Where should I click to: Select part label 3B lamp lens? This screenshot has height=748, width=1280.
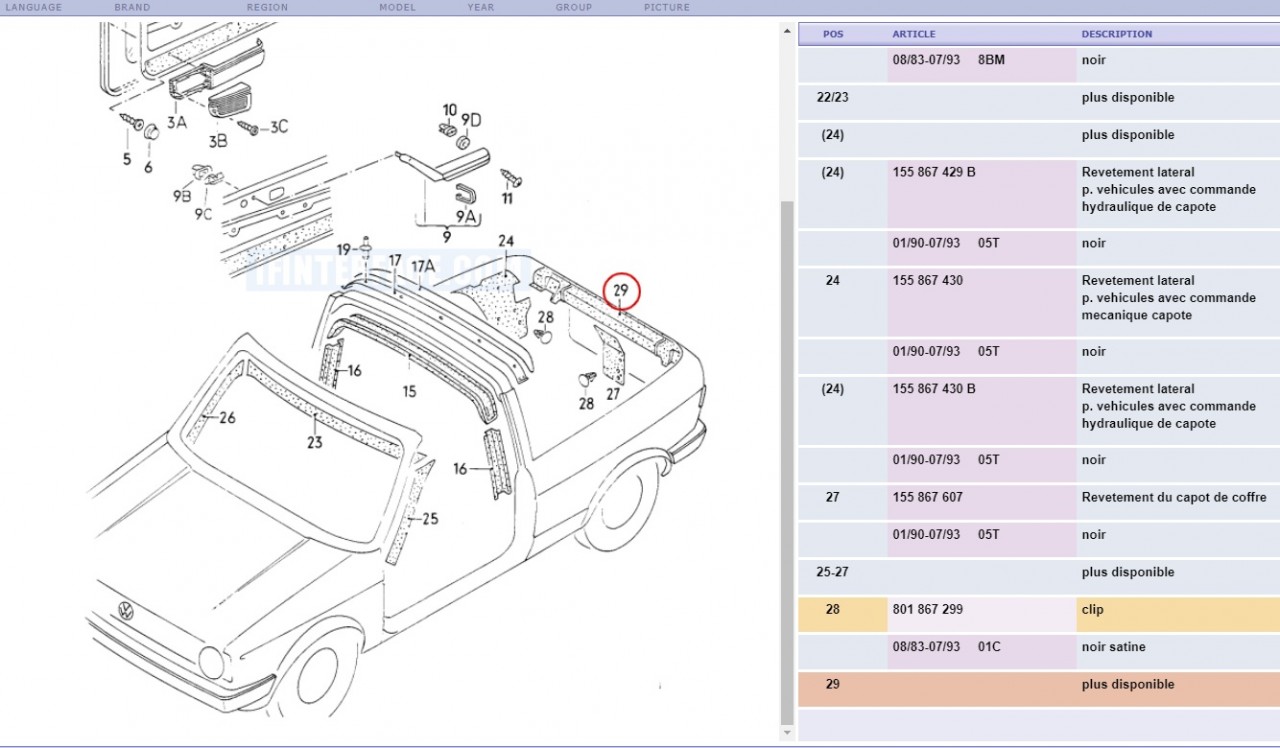point(217,141)
